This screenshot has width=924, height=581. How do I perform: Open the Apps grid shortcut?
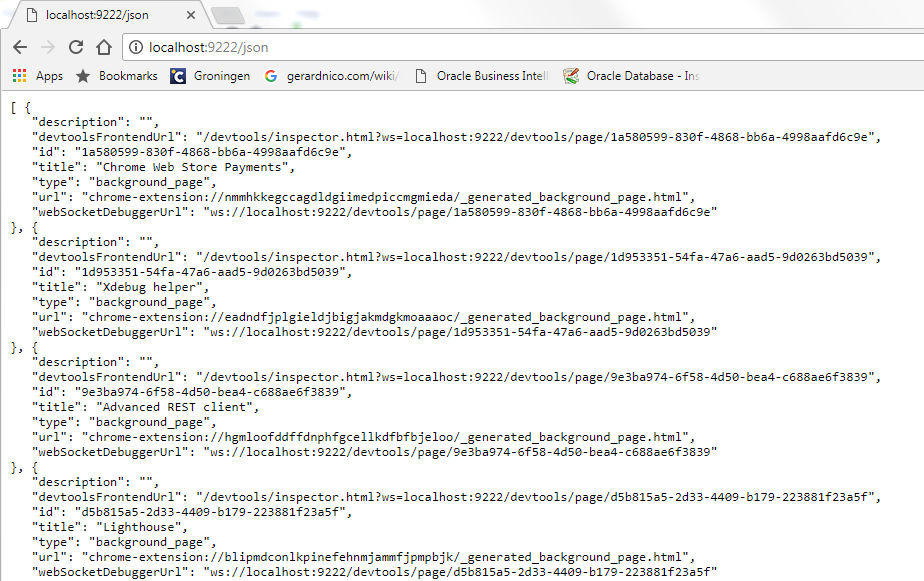tap(18, 75)
